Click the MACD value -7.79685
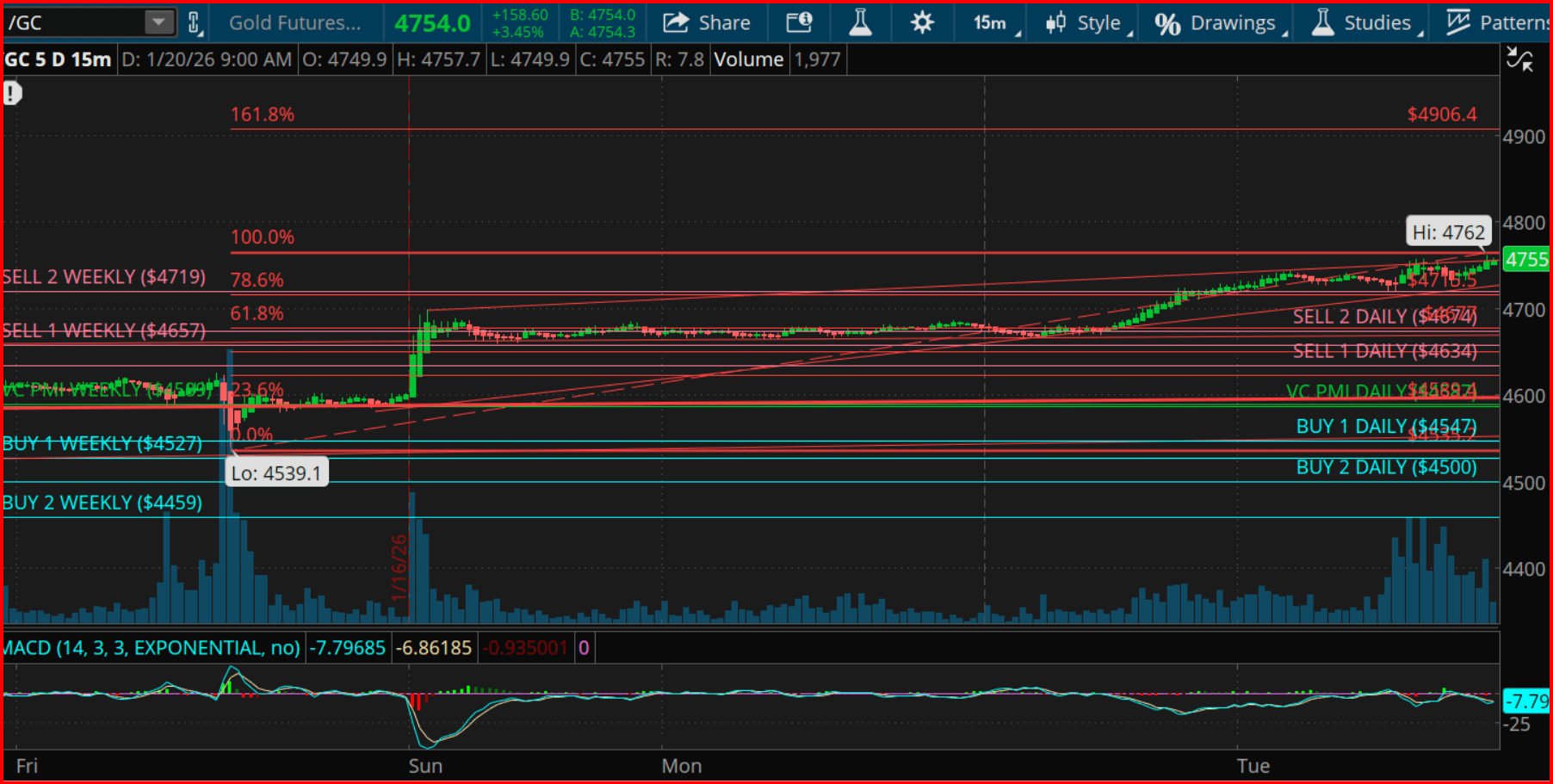1553x784 pixels. point(348,648)
